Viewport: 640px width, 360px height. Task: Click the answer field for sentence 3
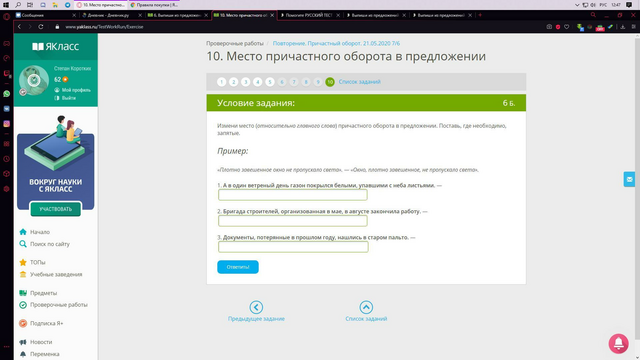pos(293,247)
